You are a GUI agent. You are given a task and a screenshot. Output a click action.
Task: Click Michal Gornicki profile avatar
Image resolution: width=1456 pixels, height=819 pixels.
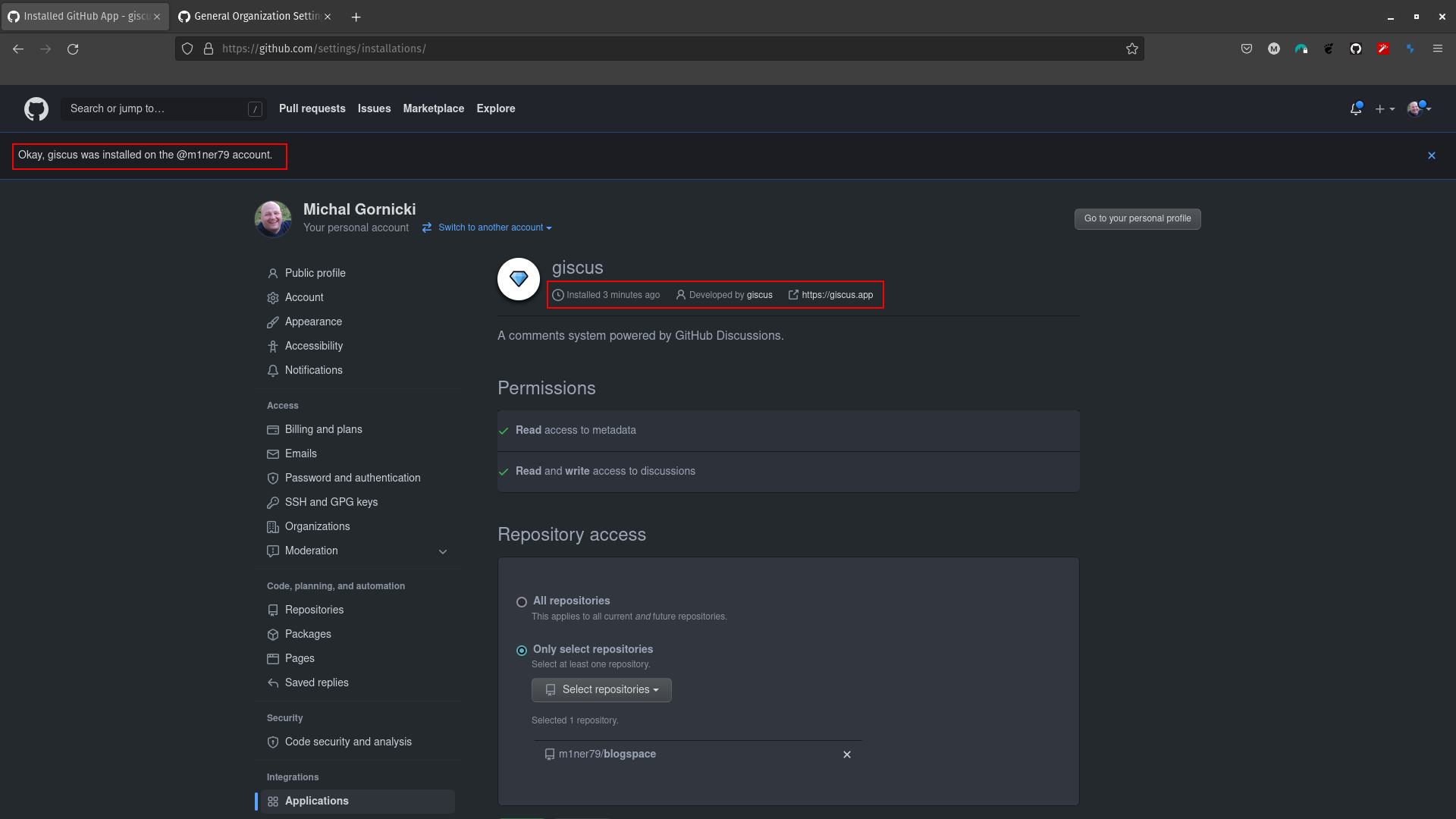pos(273,218)
